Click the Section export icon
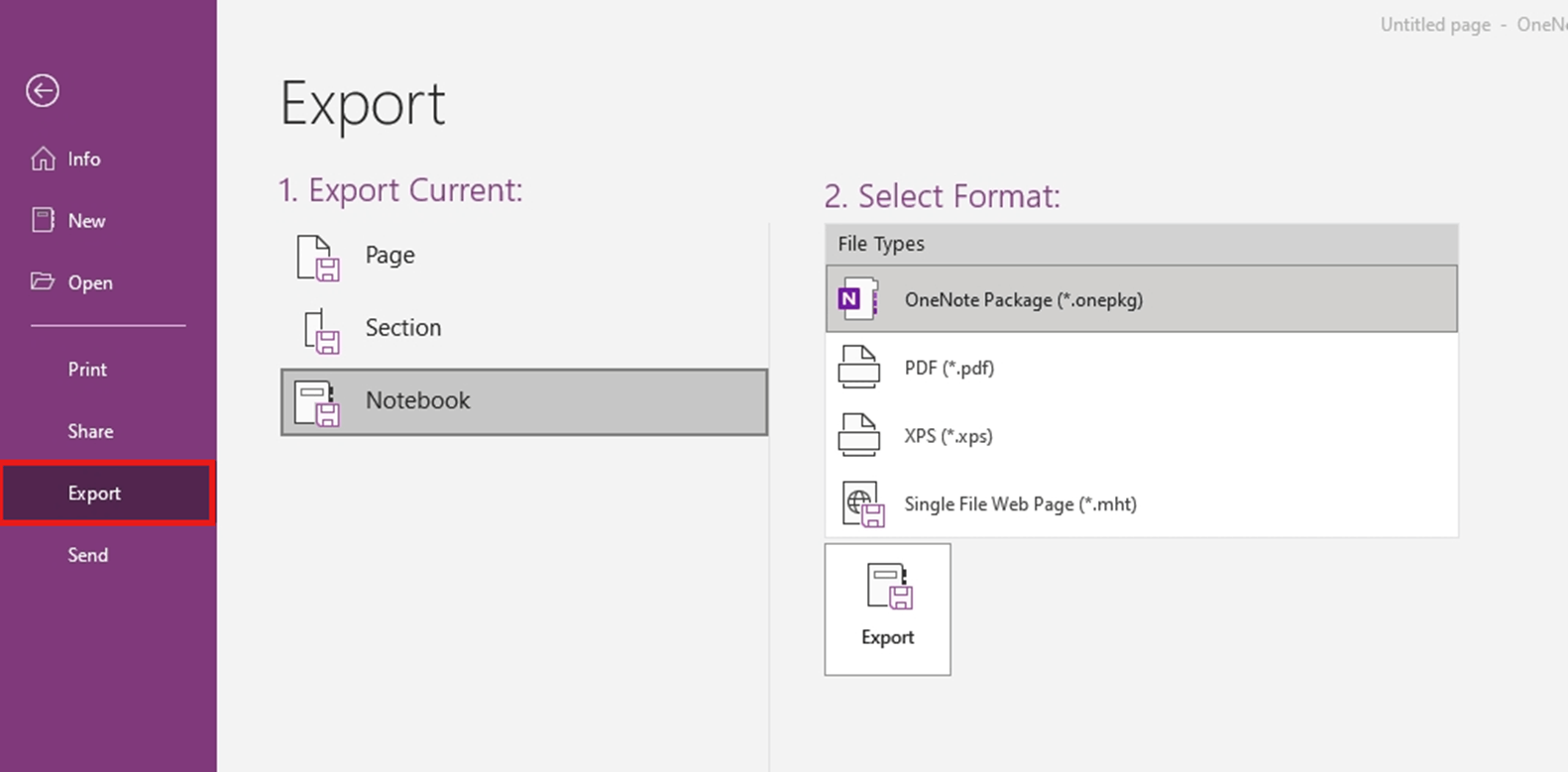1568x772 pixels. tap(321, 330)
